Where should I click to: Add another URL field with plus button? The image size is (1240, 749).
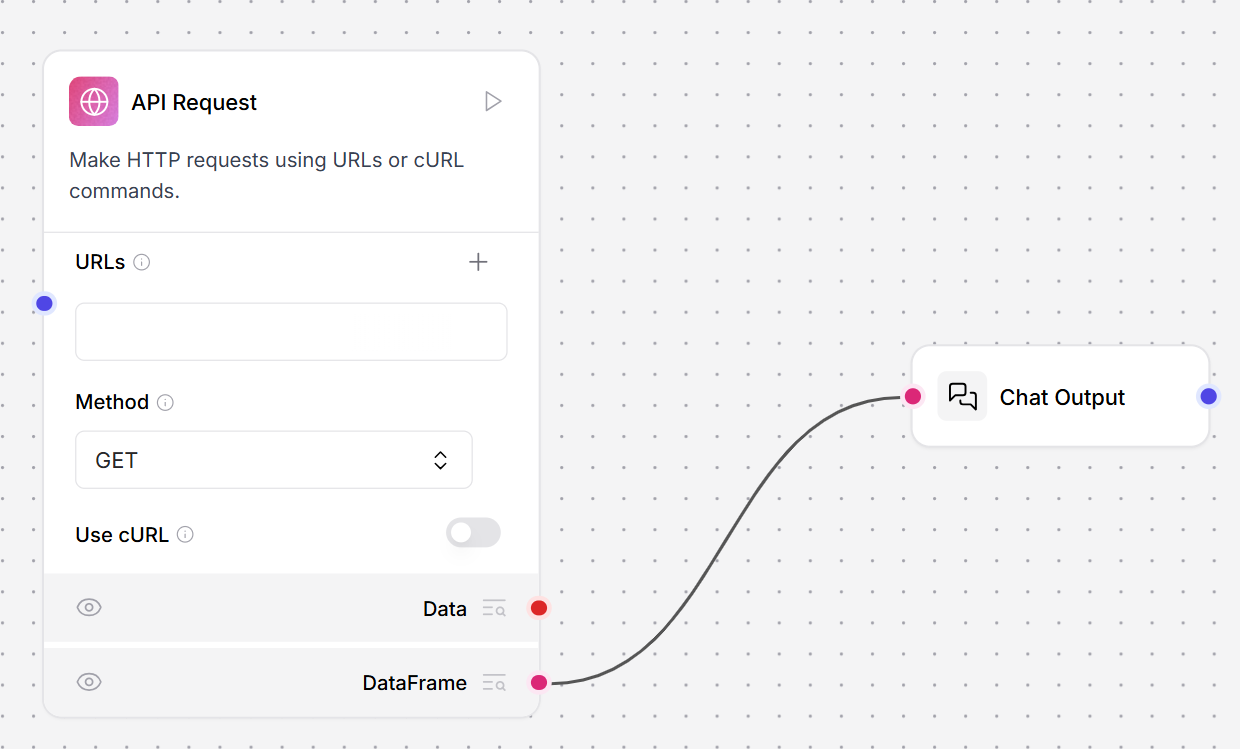coord(478,261)
